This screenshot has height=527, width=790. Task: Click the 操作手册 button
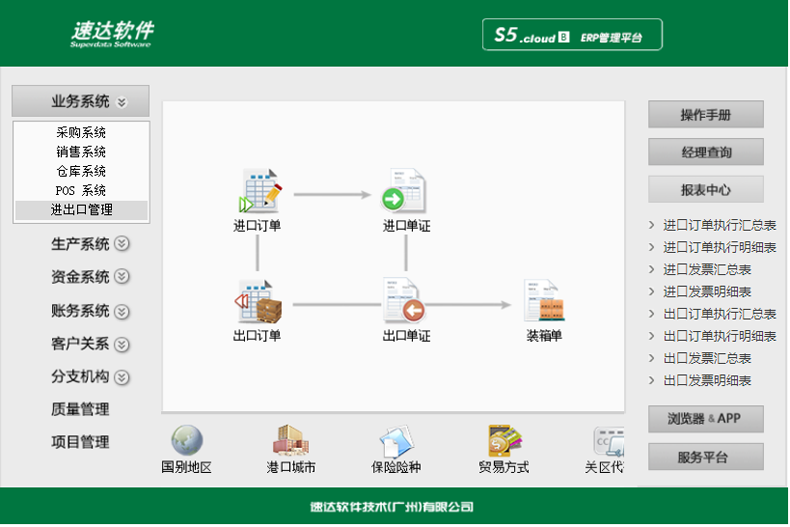tap(705, 114)
